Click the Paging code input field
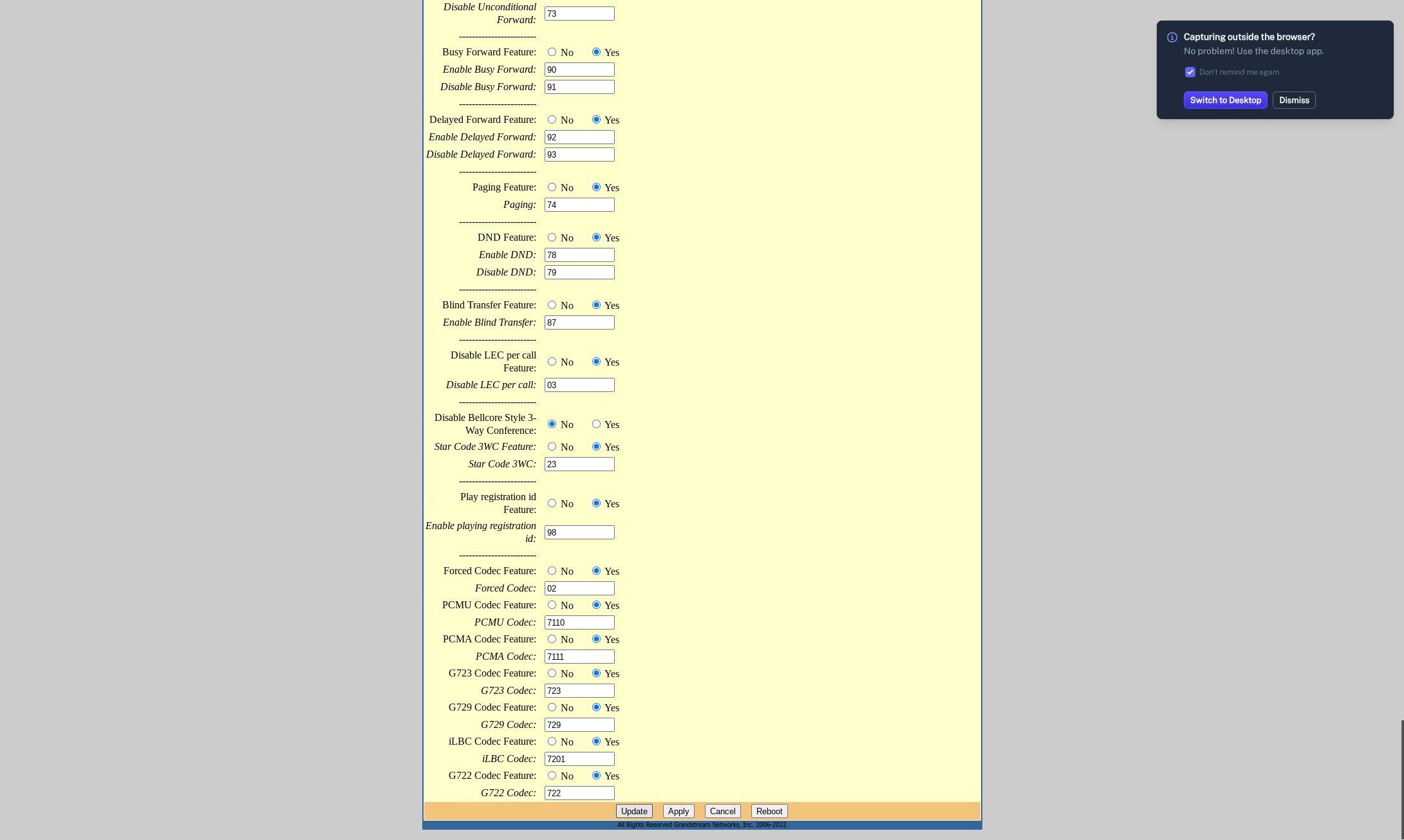1404x840 pixels. pos(579,205)
